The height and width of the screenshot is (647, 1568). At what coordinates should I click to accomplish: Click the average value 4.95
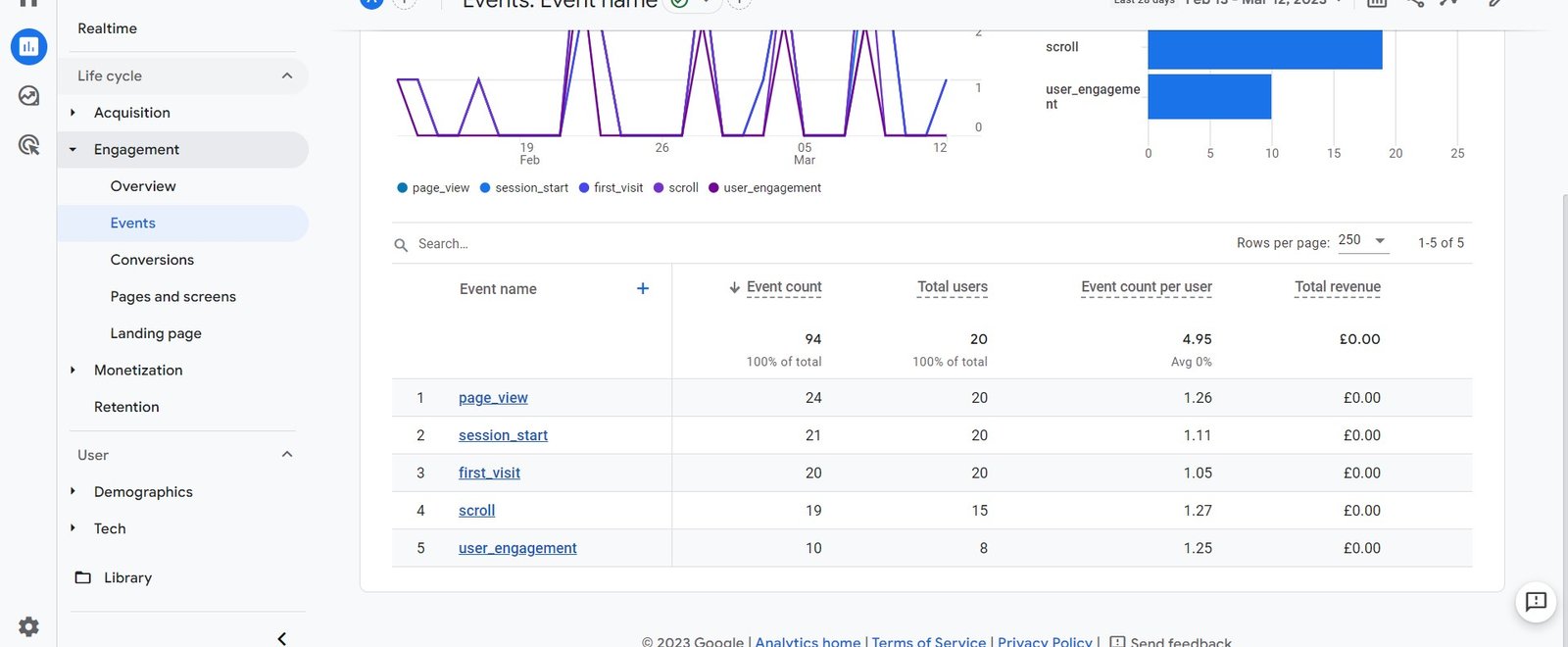1197,339
